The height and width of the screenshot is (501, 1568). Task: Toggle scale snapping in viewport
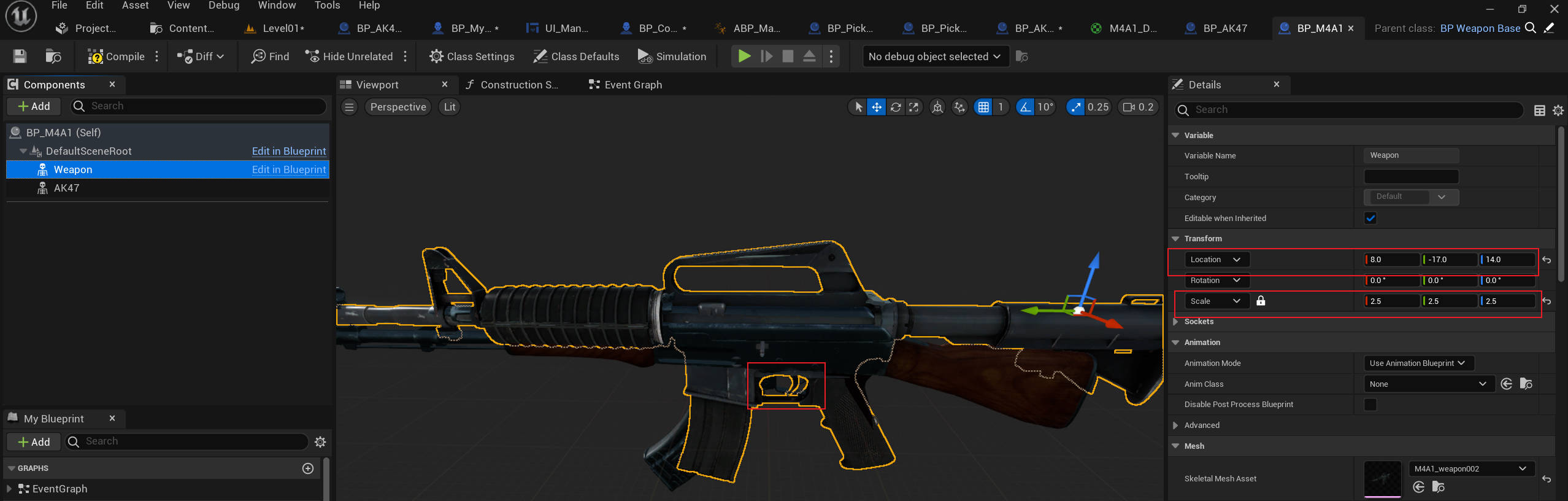[x=1075, y=107]
